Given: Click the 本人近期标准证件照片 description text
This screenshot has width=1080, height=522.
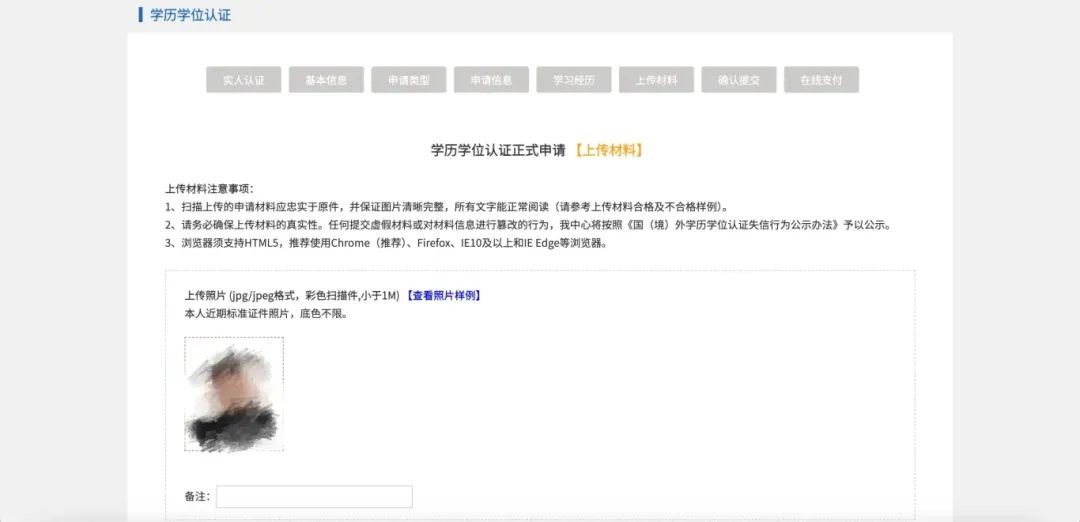Looking at the screenshot, I should pyautogui.click(x=266, y=313).
